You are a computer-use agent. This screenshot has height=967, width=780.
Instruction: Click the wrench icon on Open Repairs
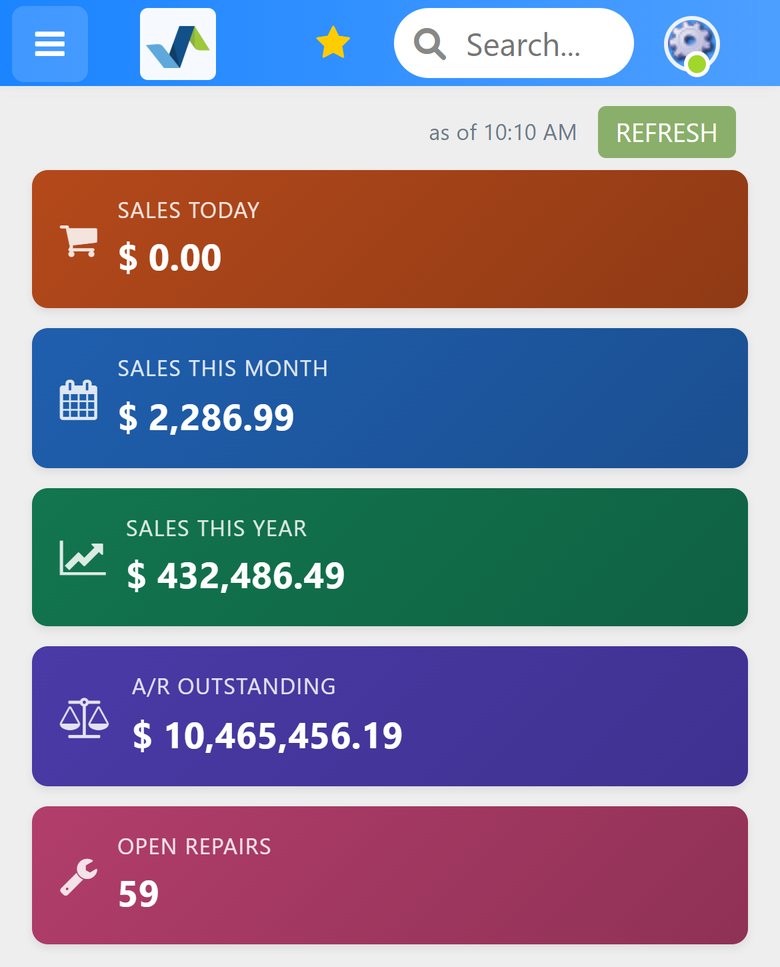coord(78,876)
